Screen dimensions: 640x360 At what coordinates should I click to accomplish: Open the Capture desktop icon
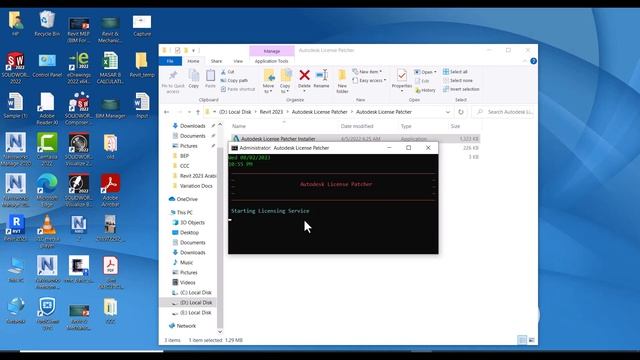tap(142, 25)
